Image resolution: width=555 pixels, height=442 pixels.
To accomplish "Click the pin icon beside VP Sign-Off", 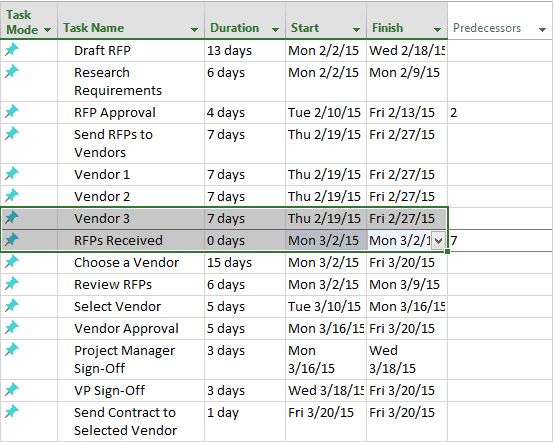I will (x=12, y=389).
